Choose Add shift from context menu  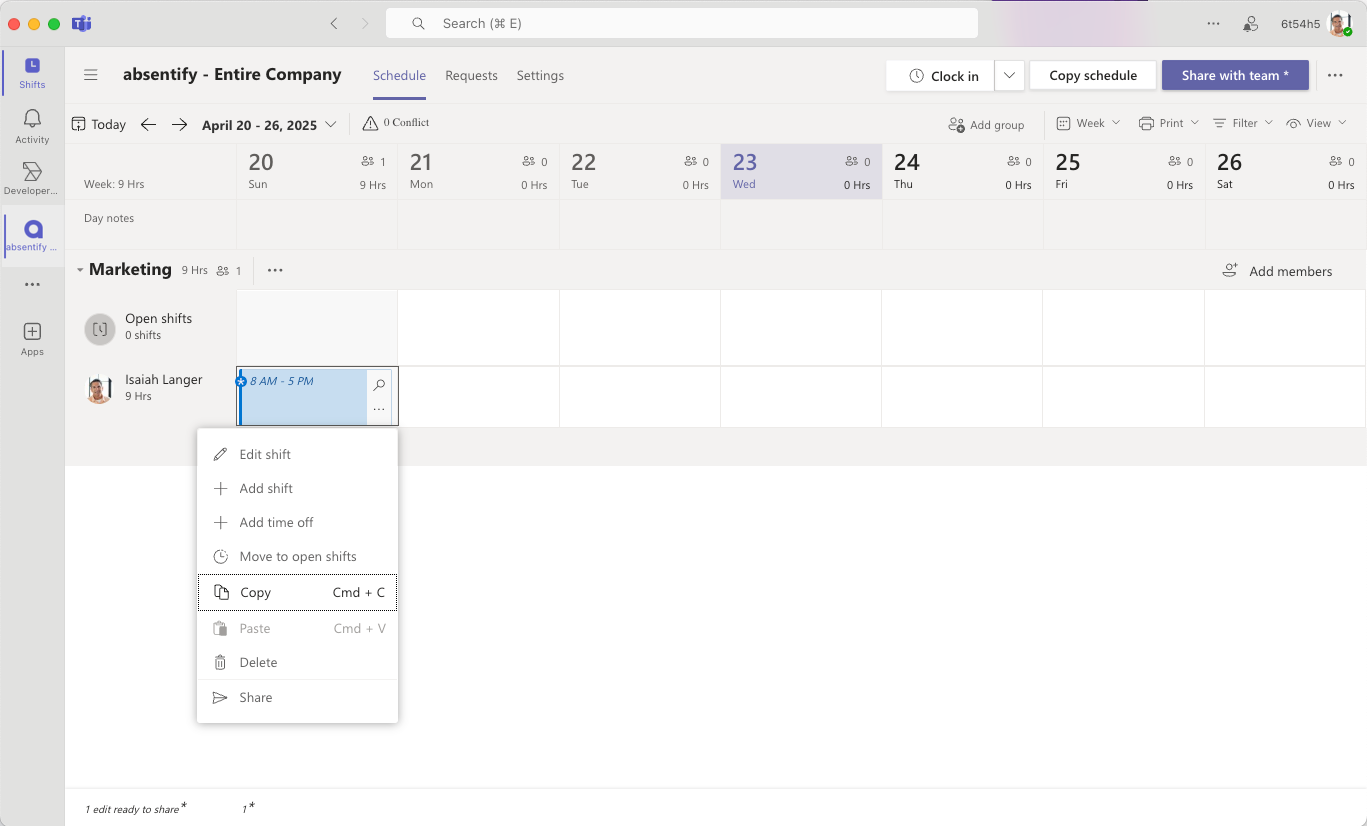coord(297,488)
